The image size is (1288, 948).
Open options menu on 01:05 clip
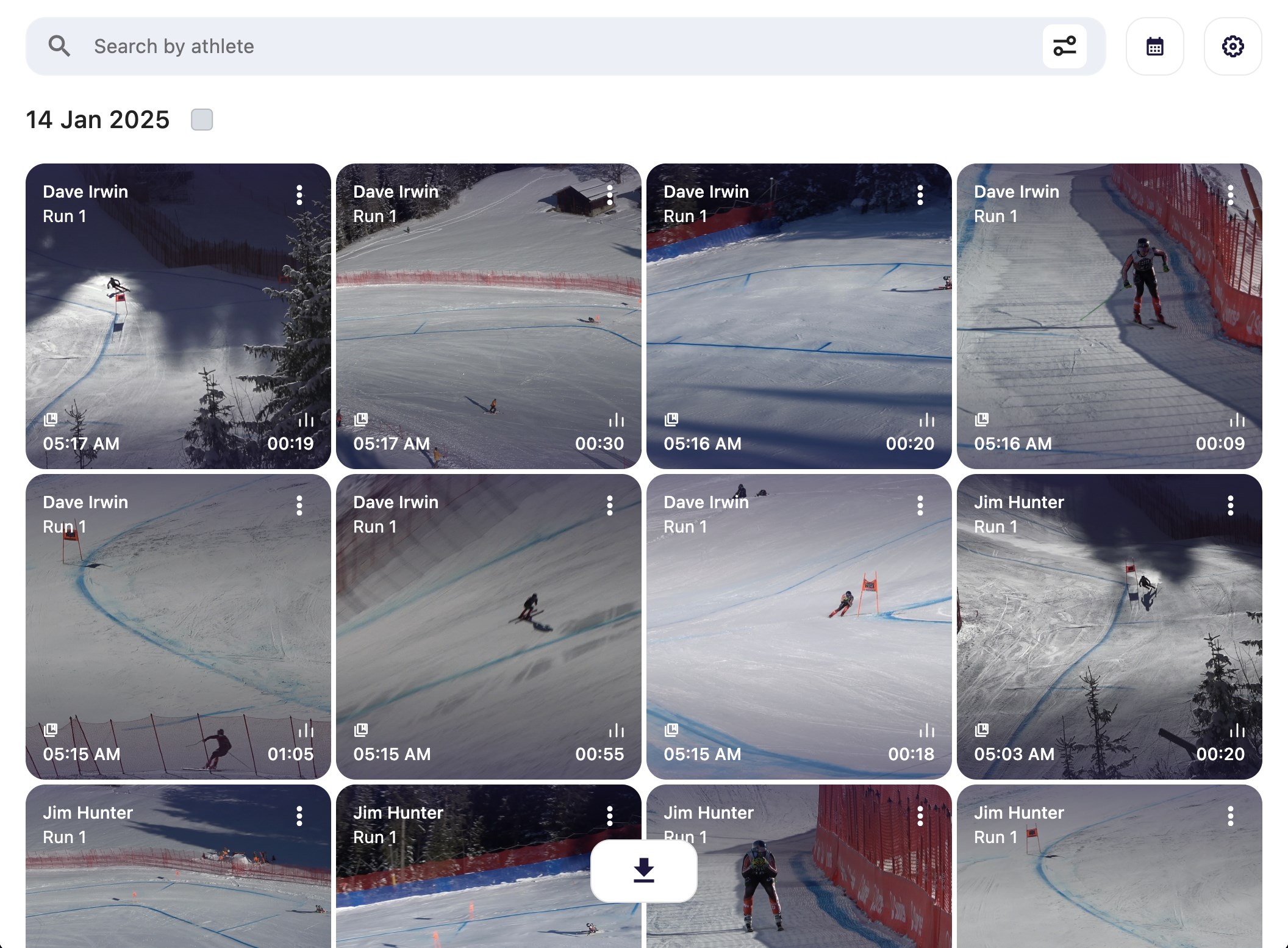click(x=299, y=505)
